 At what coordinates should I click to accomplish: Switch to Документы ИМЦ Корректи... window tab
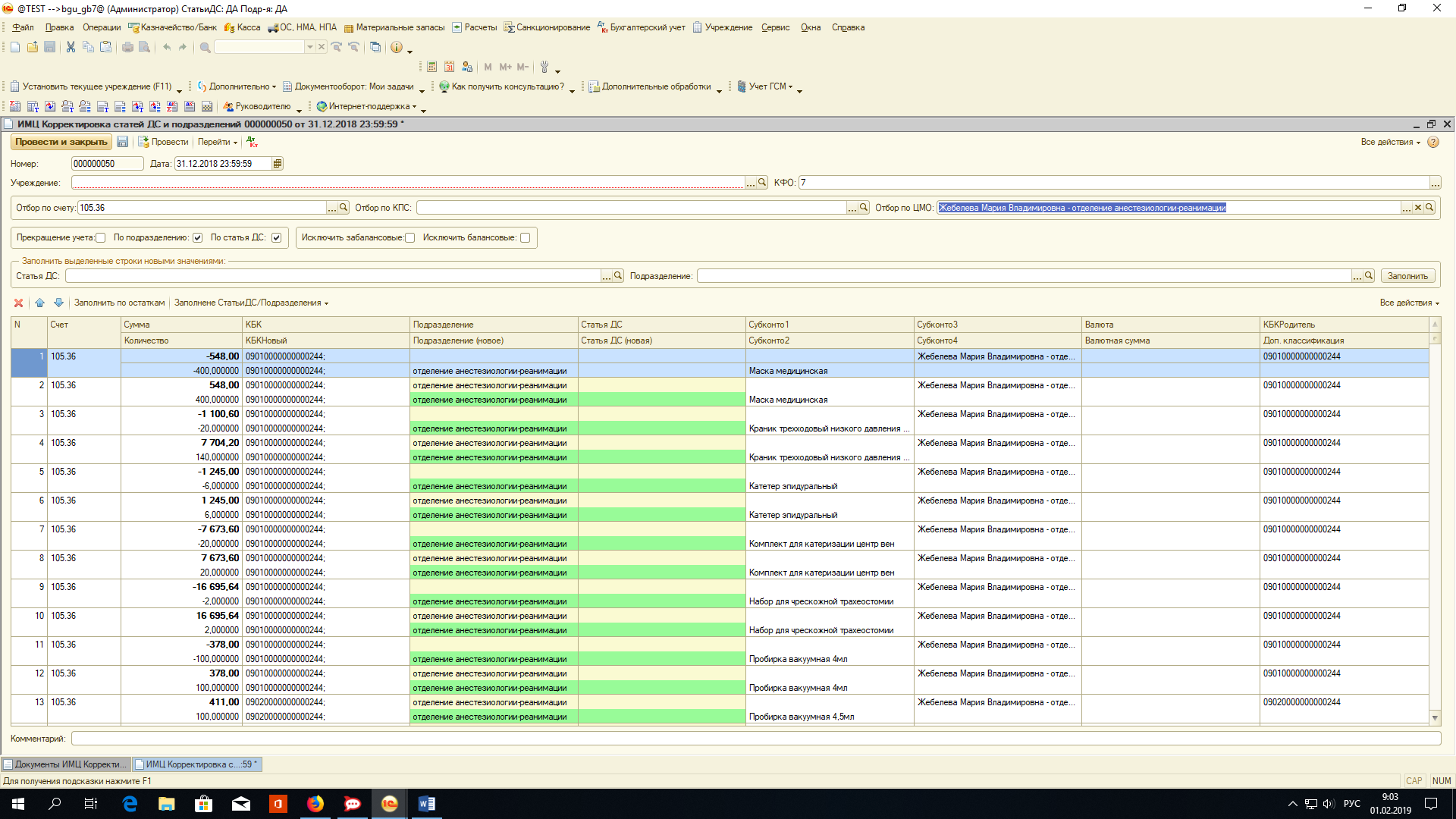(x=66, y=764)
